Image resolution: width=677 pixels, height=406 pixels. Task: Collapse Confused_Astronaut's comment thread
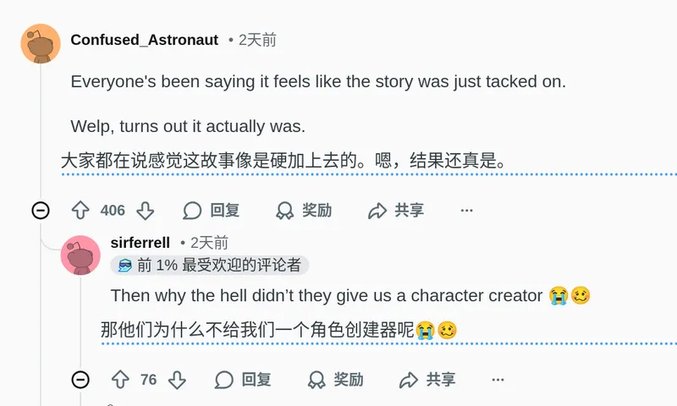tap(41, 210)
